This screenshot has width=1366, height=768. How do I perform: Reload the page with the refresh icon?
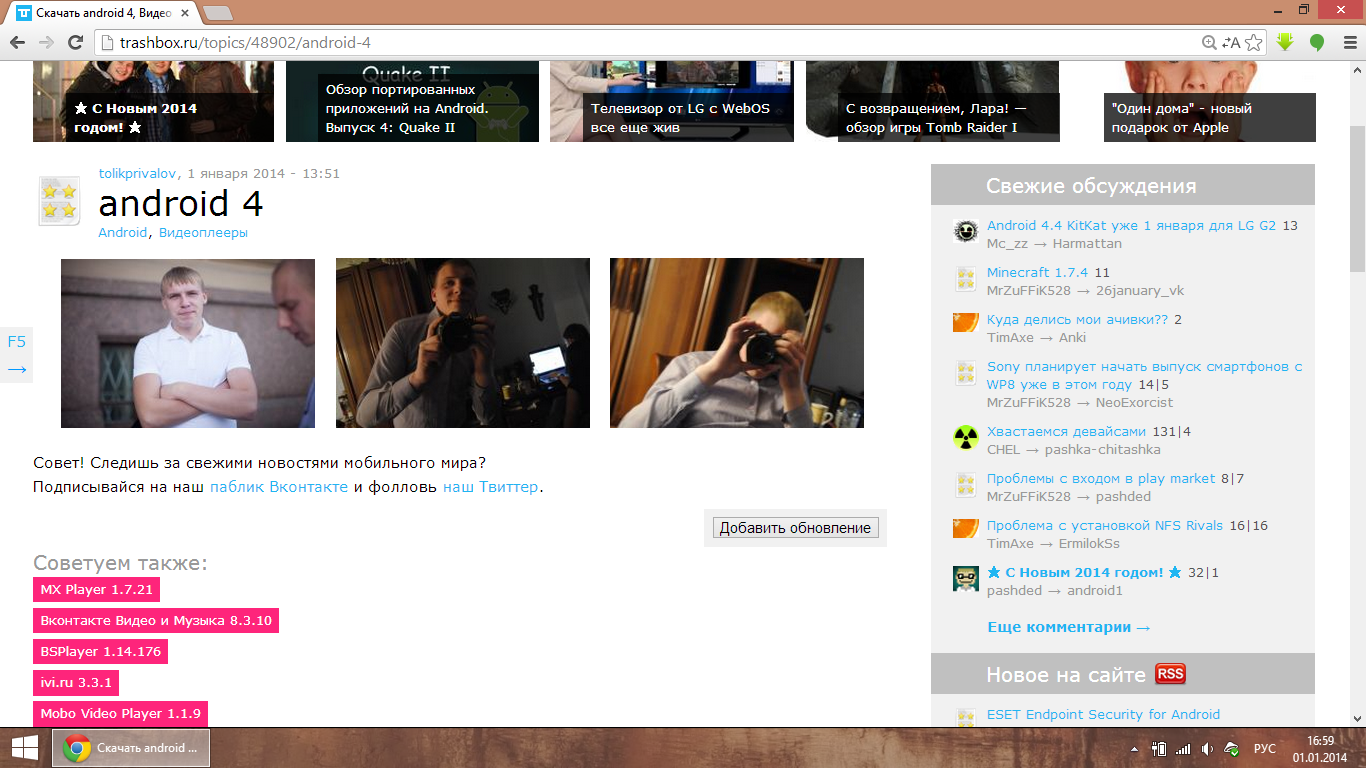(x=75, y=42)
